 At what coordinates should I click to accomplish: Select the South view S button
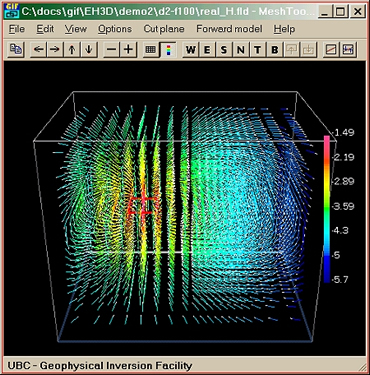tap(224, 50)
